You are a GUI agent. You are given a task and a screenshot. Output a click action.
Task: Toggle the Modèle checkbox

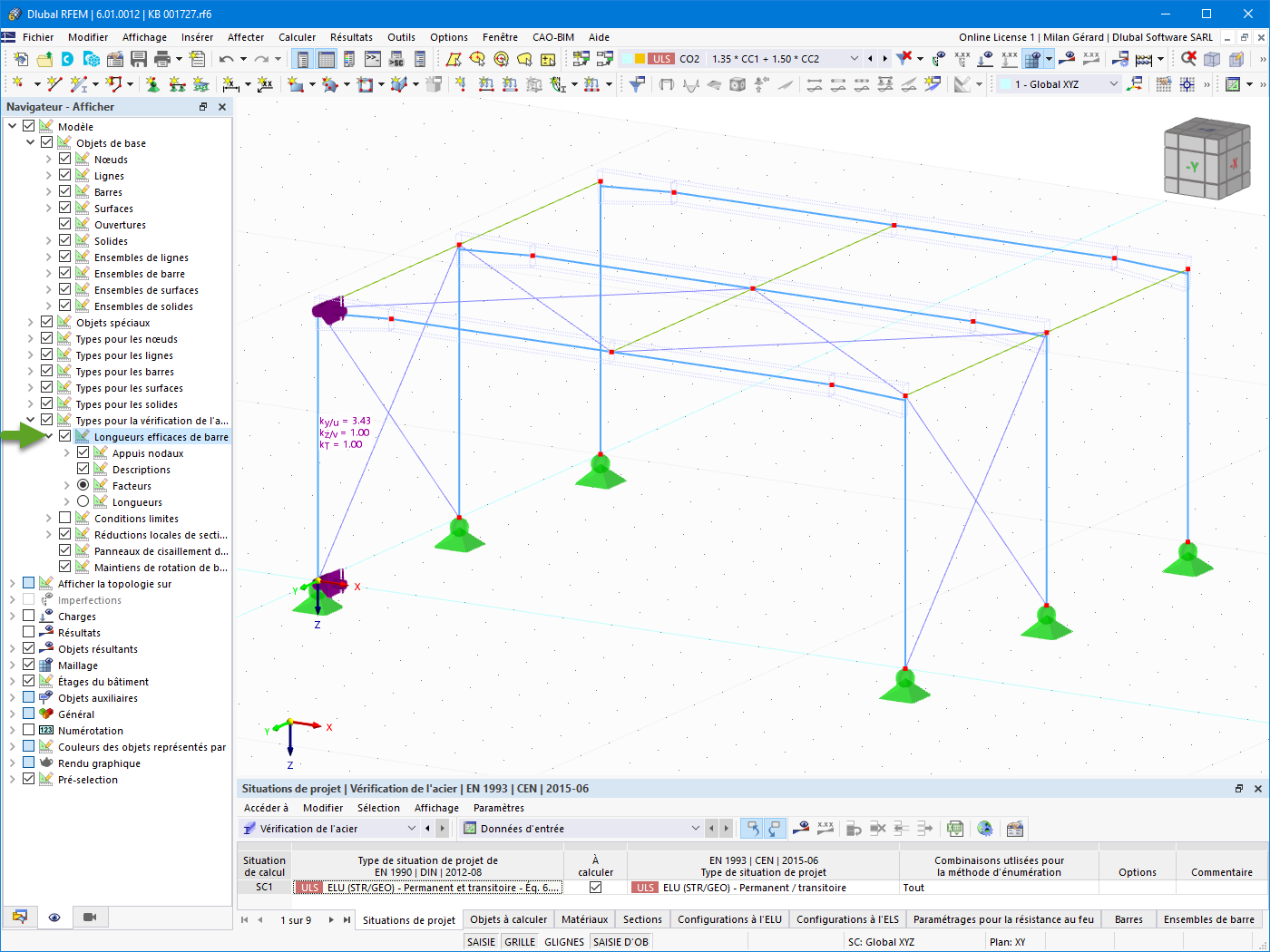click(x=29, y=126)
